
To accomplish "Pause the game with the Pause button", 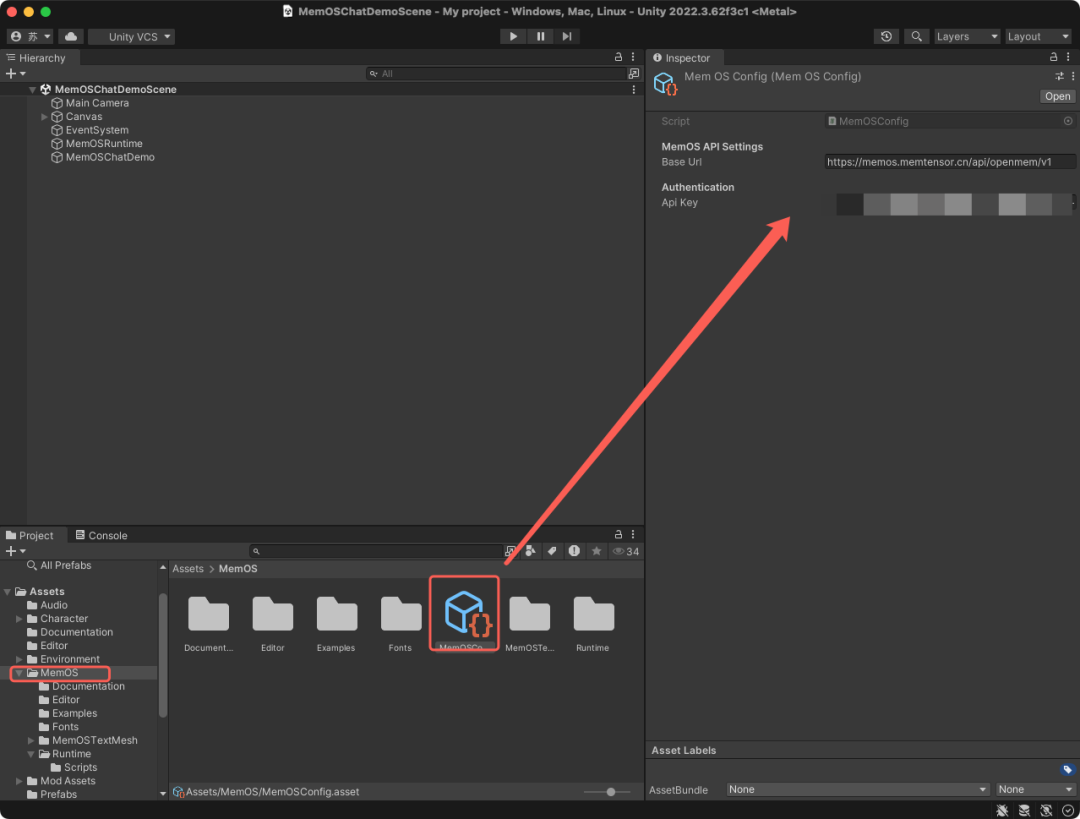I will pyautogui.click(x=541, y=37).
